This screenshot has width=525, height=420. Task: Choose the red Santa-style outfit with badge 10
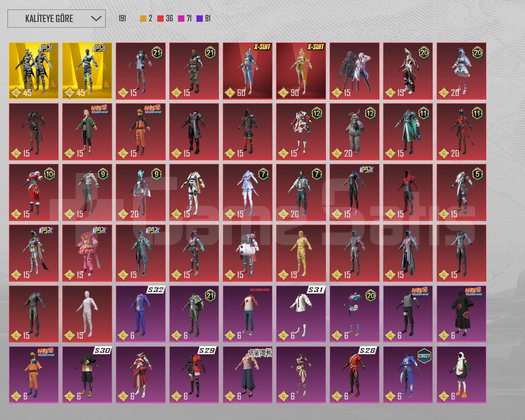click(x=33, y=192)
